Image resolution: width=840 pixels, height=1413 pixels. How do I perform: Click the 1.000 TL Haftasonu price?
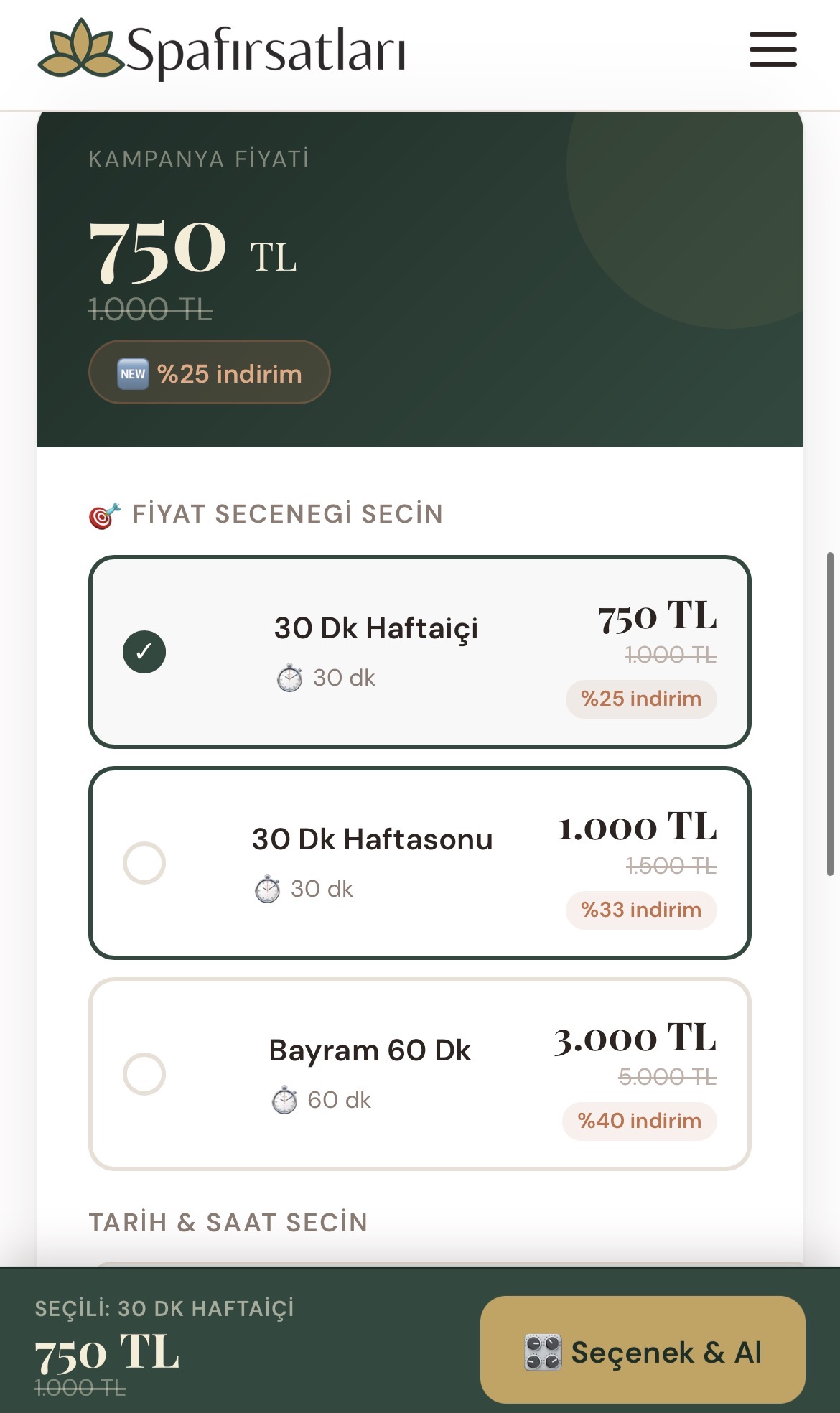coord(638,826)
